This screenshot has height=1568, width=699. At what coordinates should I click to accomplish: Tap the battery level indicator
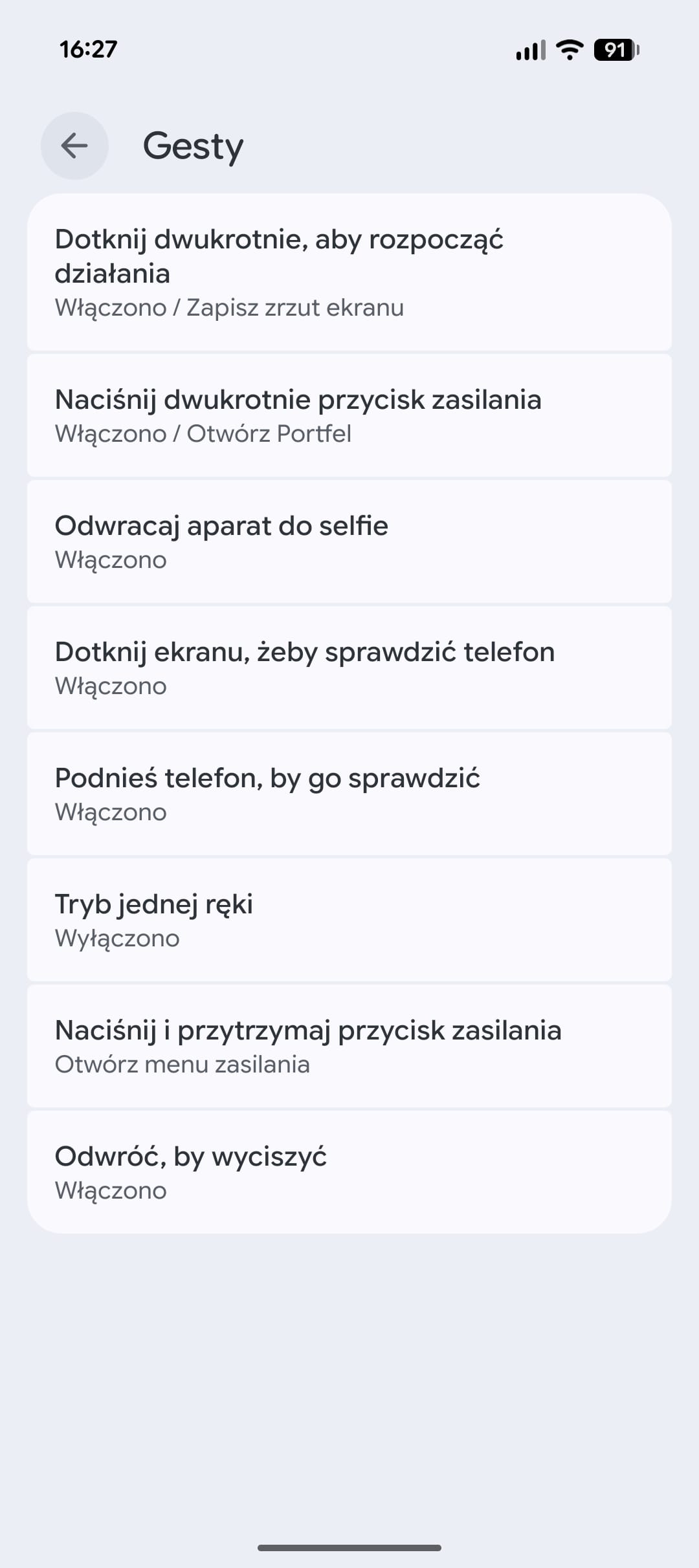point(616,50)
